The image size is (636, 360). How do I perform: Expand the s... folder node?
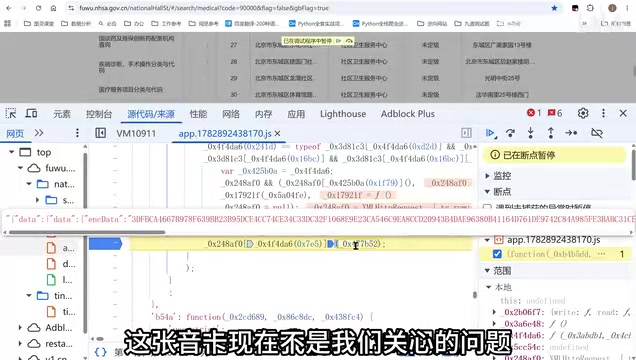click(x=37, y=200)
